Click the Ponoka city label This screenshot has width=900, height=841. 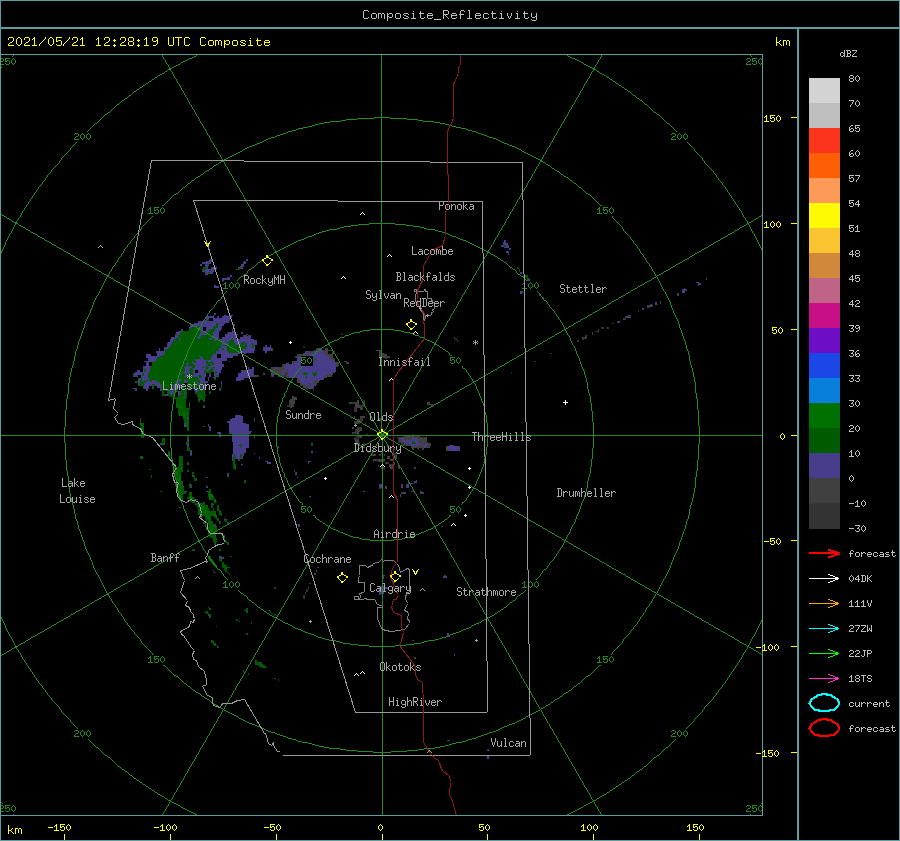pos(456,206)
